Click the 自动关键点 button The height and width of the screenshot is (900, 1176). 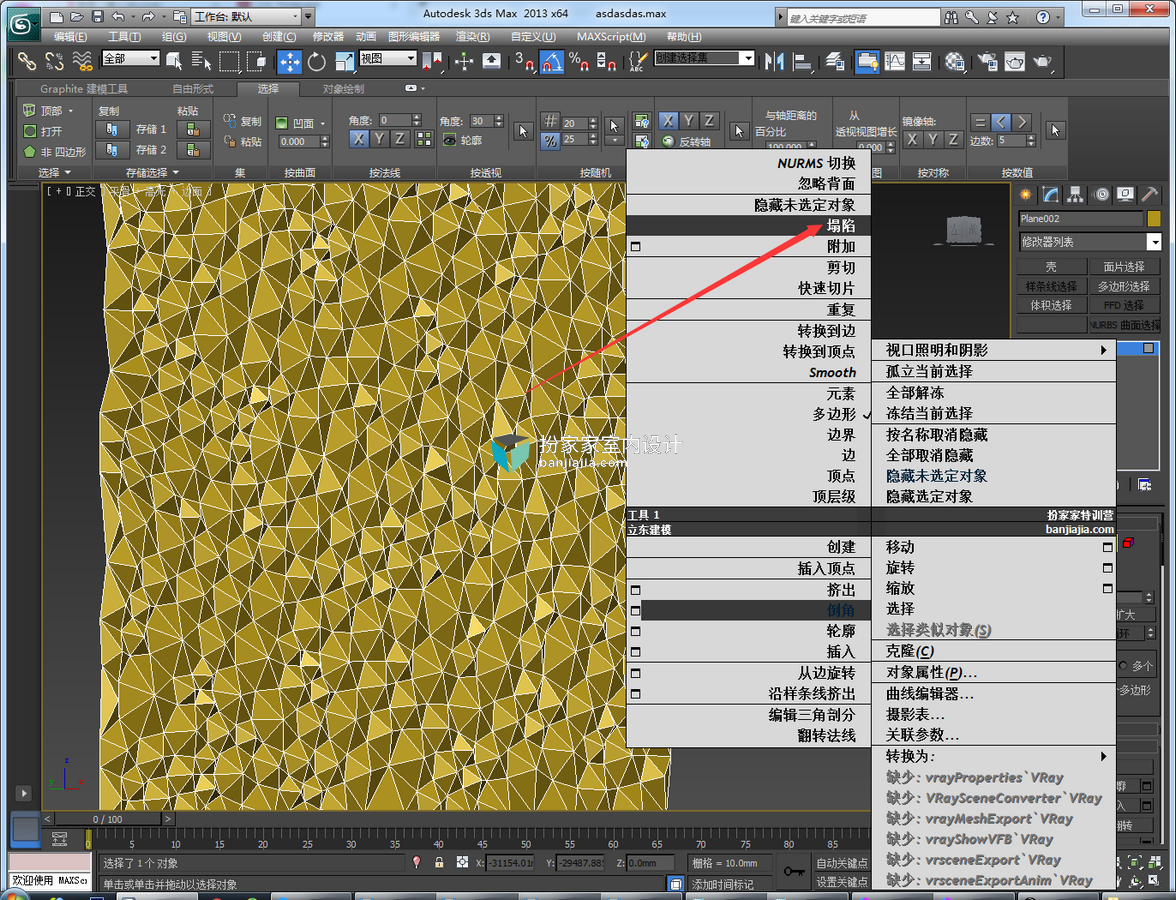click(842, 863)
